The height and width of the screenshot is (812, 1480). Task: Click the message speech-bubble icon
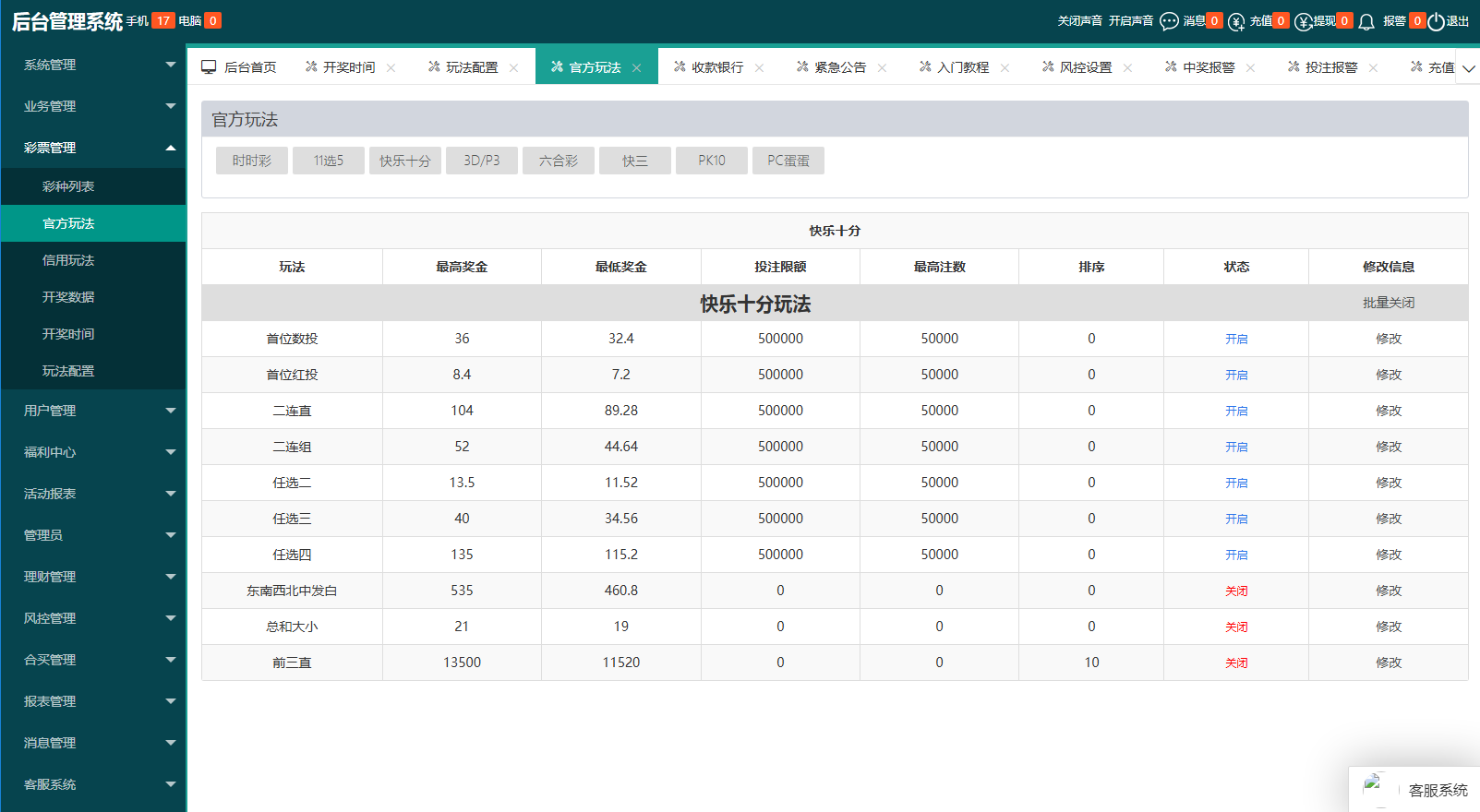pos(1169,21)
